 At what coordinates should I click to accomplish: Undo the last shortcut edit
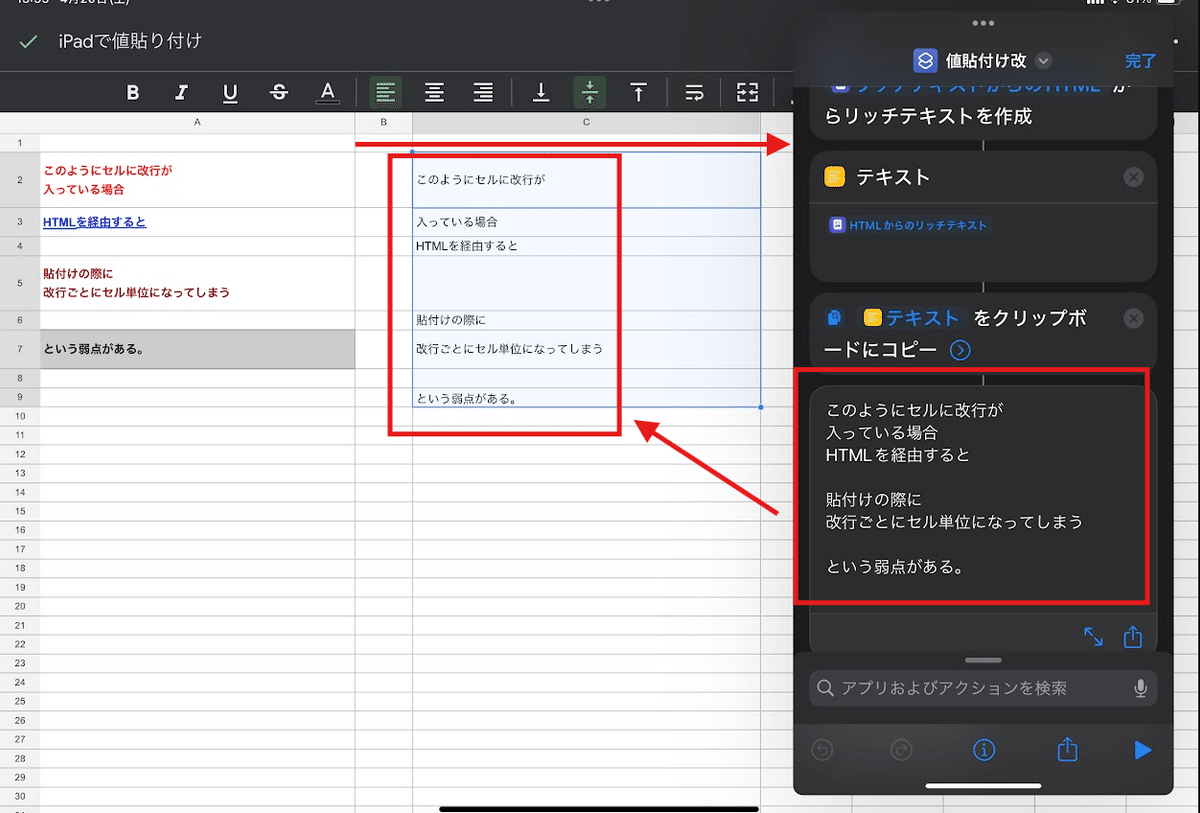(x=823, y=750)
